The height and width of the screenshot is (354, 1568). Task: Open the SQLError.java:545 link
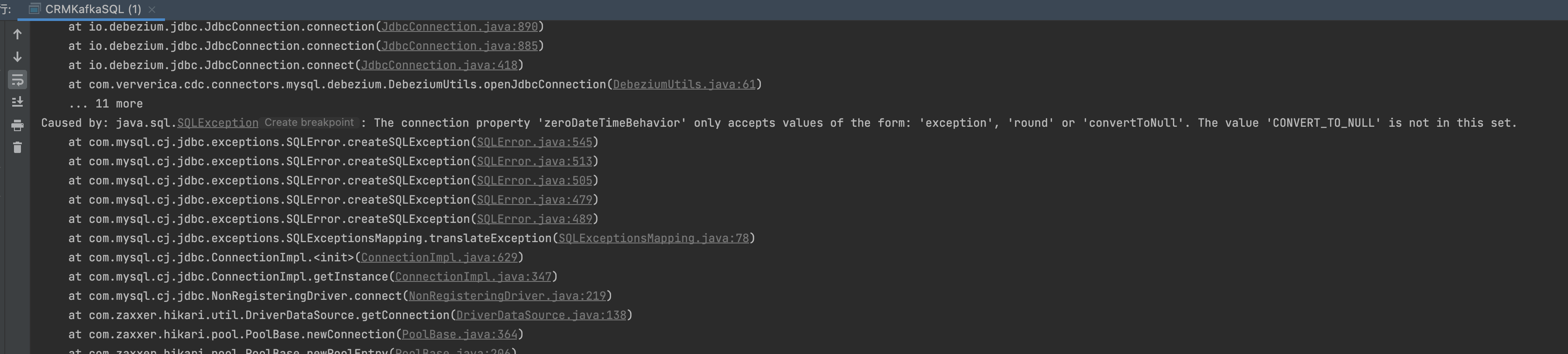click(x=534, y=142)
